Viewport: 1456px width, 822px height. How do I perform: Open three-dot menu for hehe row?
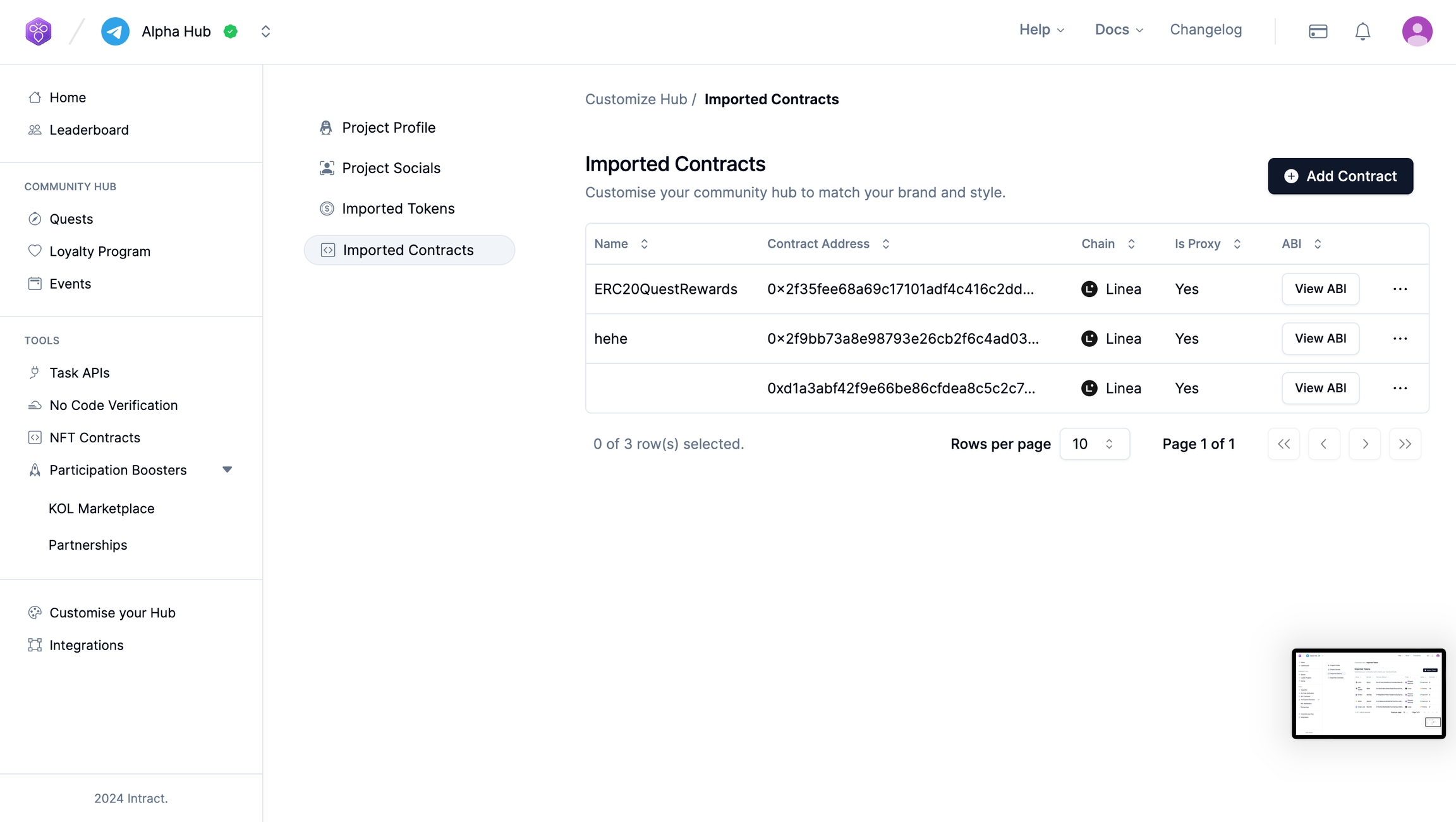coord(1400,339)
